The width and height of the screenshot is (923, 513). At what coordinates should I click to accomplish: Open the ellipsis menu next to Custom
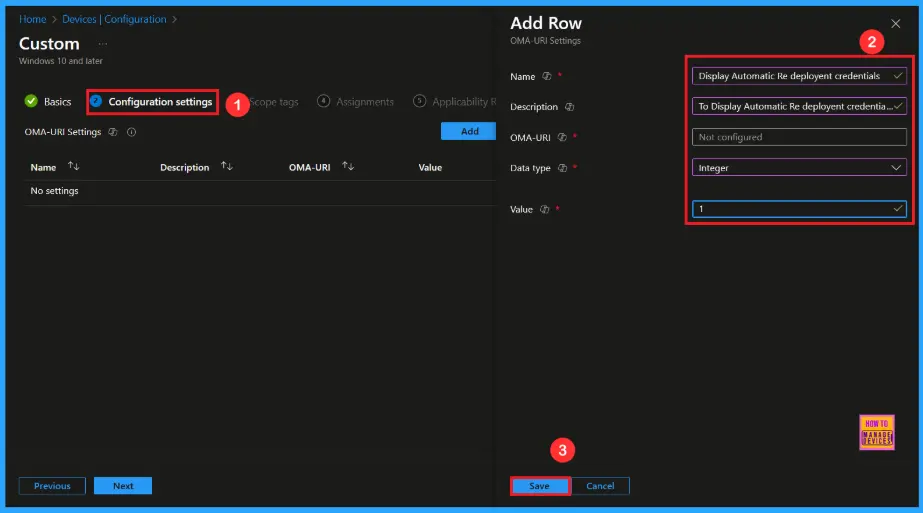point(102,44)
